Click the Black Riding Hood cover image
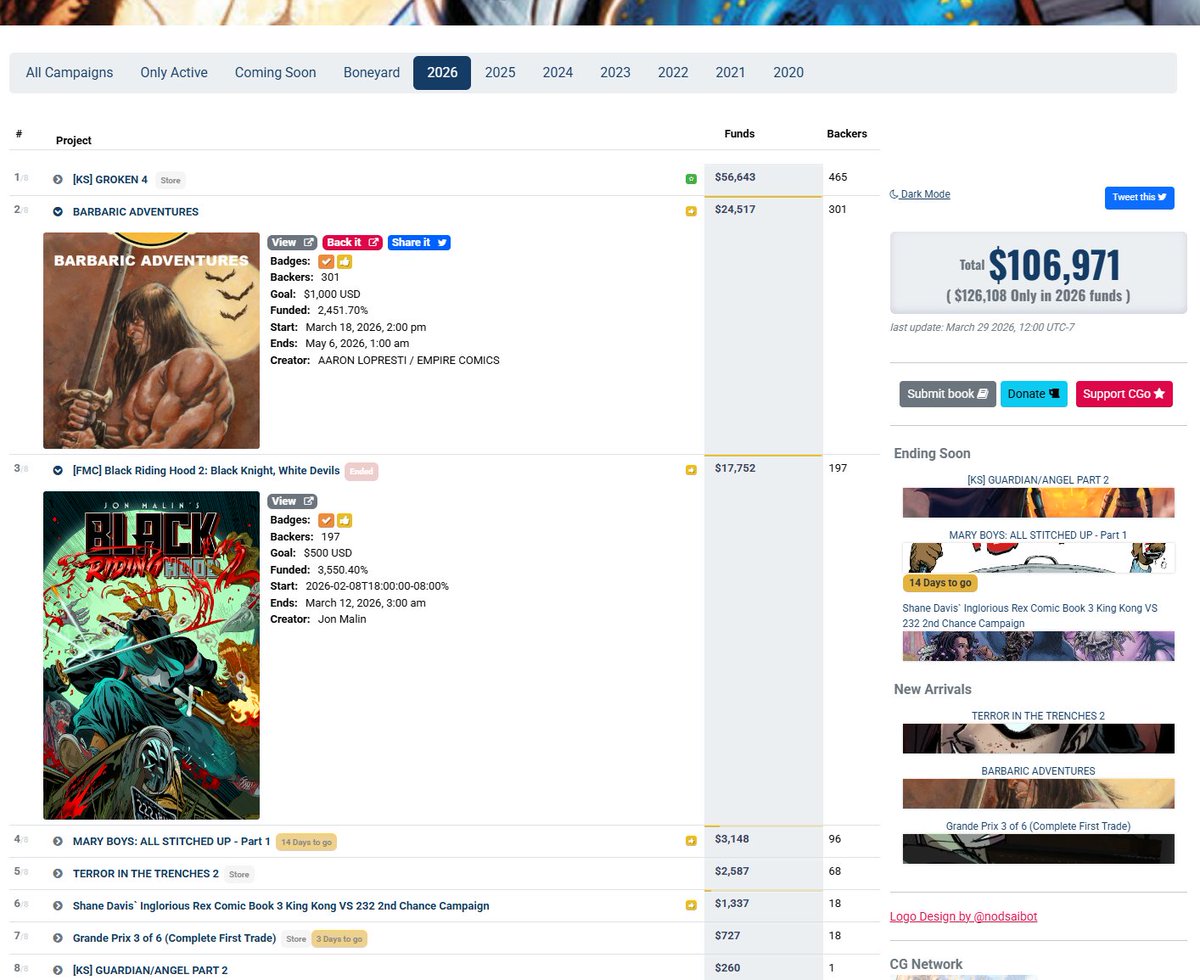This screenshot has width=1200, height=980. coord(151,656)
